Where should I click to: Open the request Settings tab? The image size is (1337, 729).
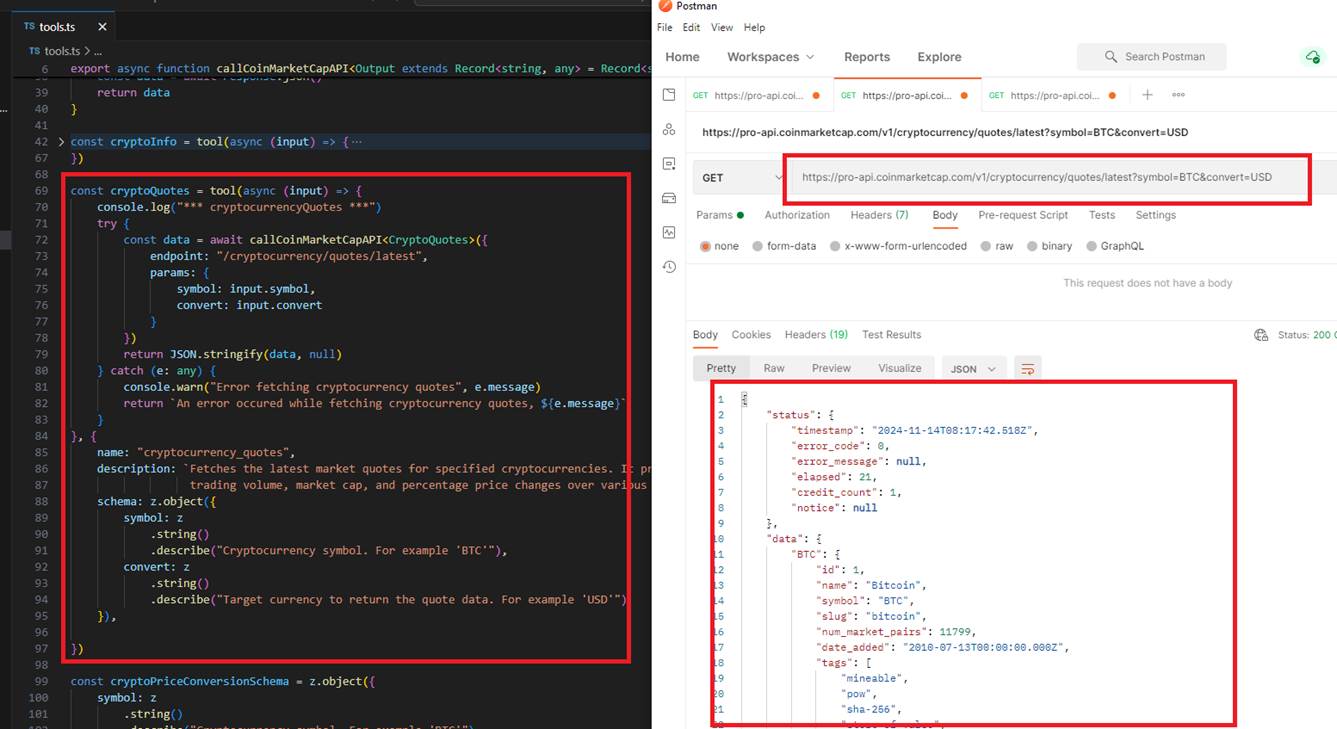tap(1155, 215)
